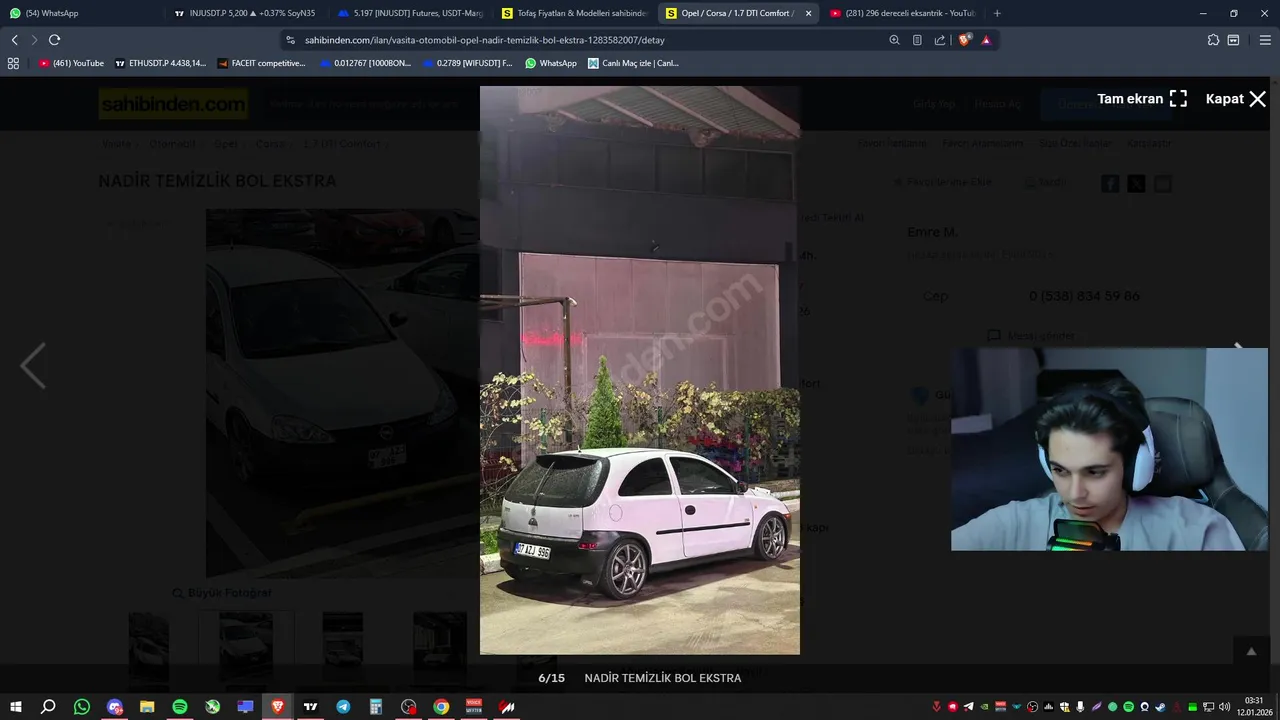Image resolution: width=1280 pixels, height=720 pixels.
Task: Switch to the INJUSDT.P 5,200 TradingView tab
Action: (245, 13)
